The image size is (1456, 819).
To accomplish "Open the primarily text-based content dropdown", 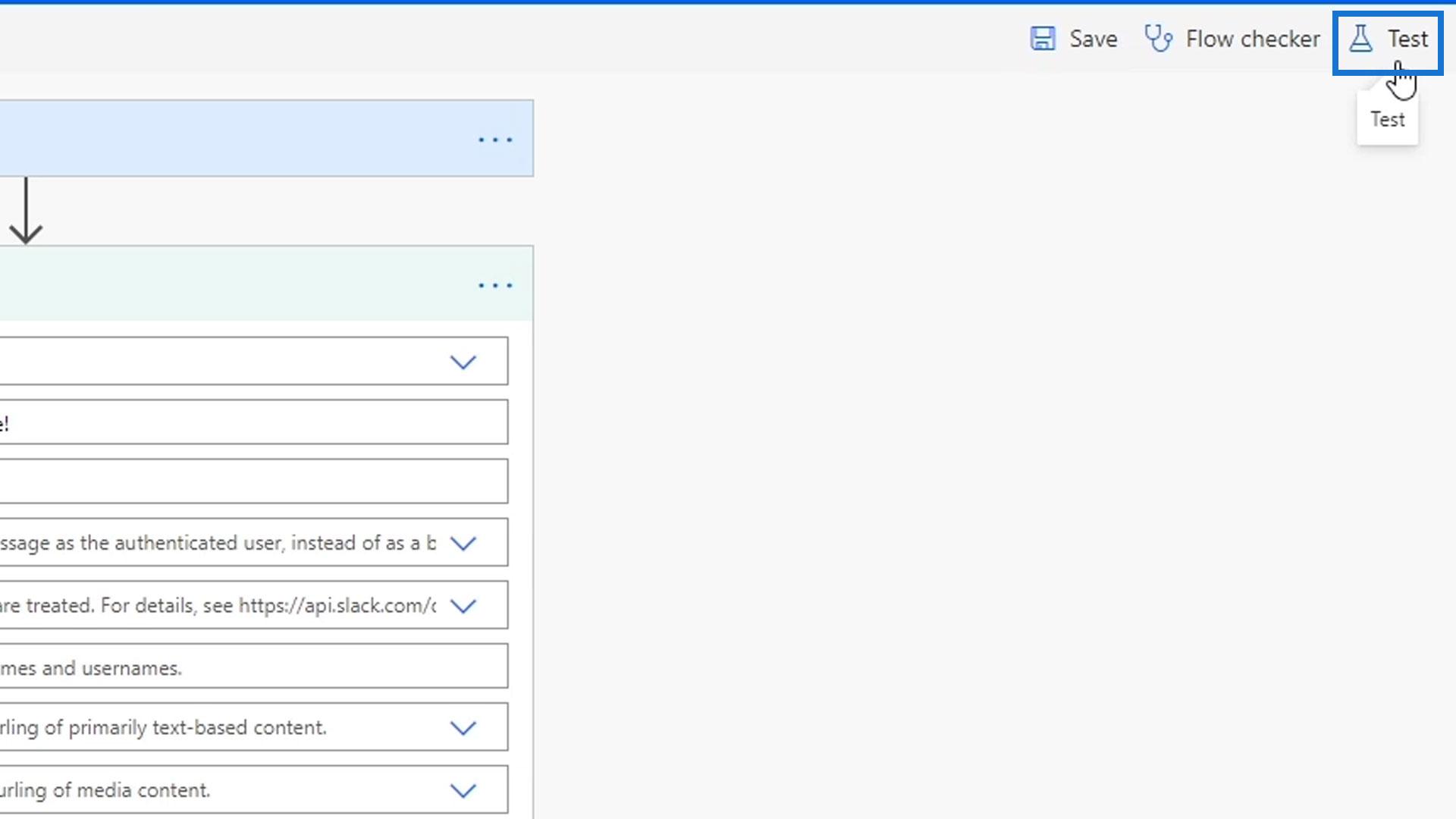I will pos(463,728).
